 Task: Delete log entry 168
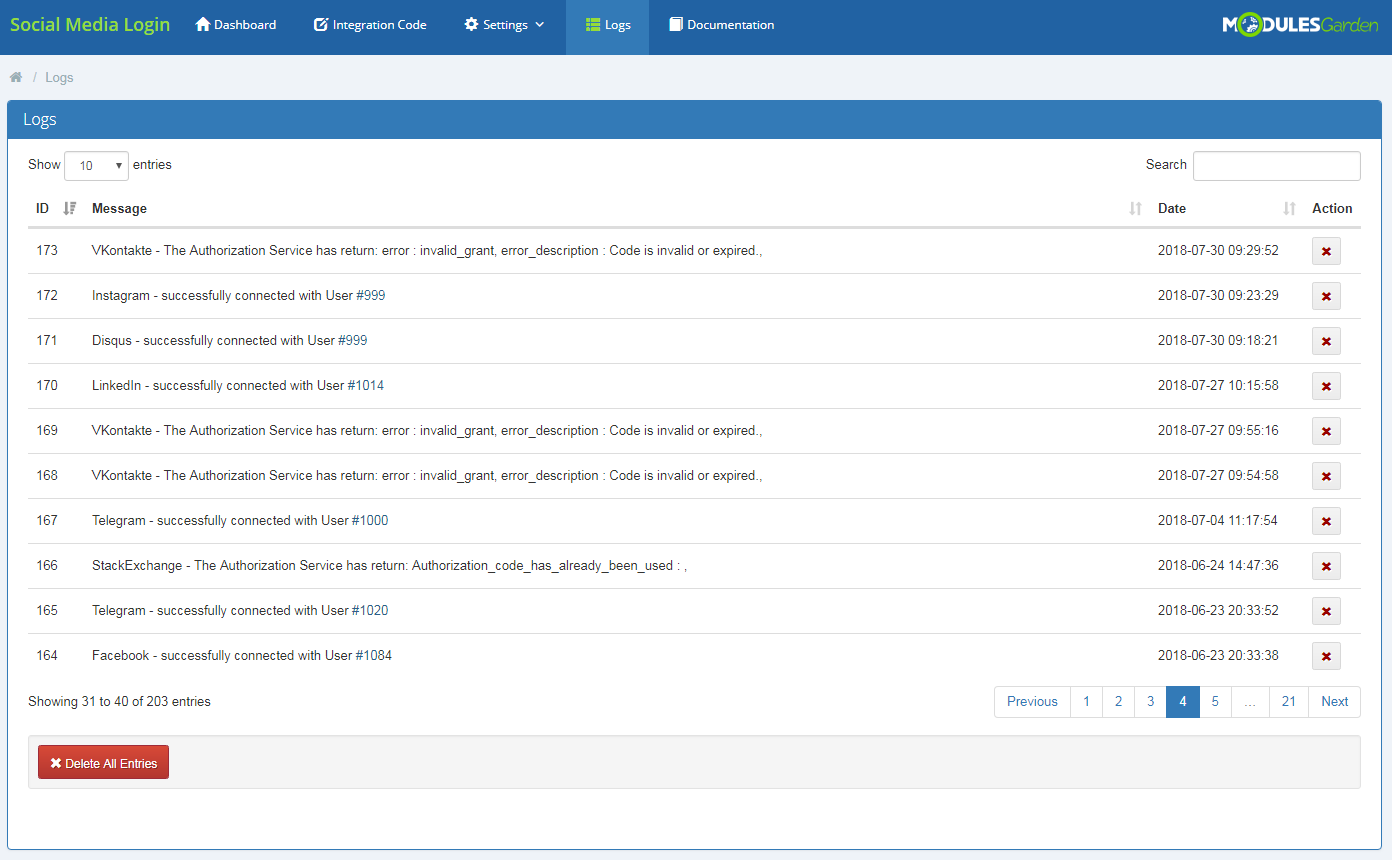(x=1326, y=476)
